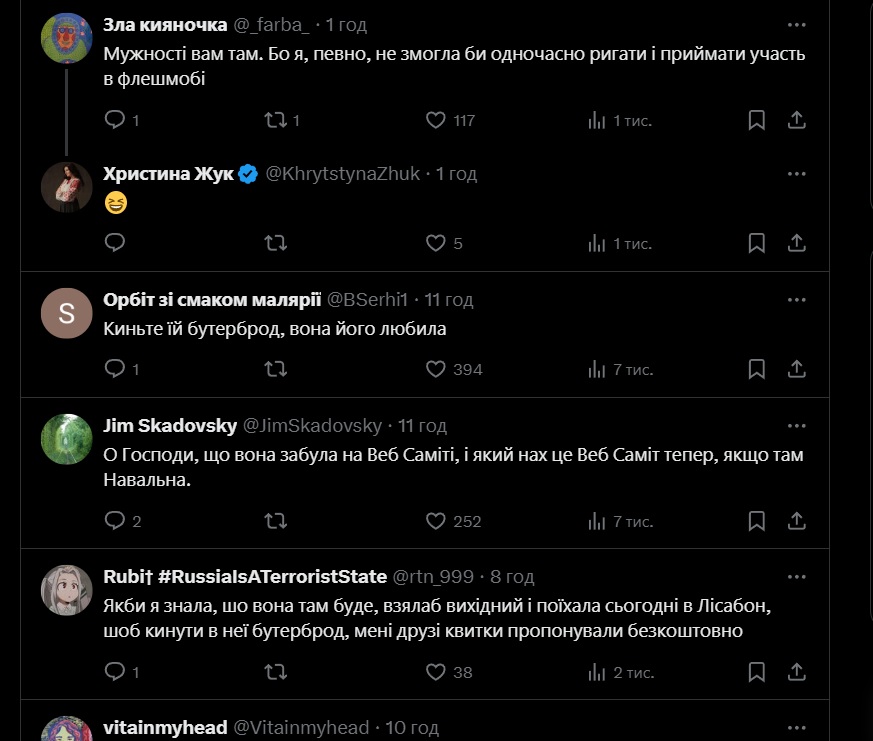Like the tweet with 394 likes

pos(436,369)
